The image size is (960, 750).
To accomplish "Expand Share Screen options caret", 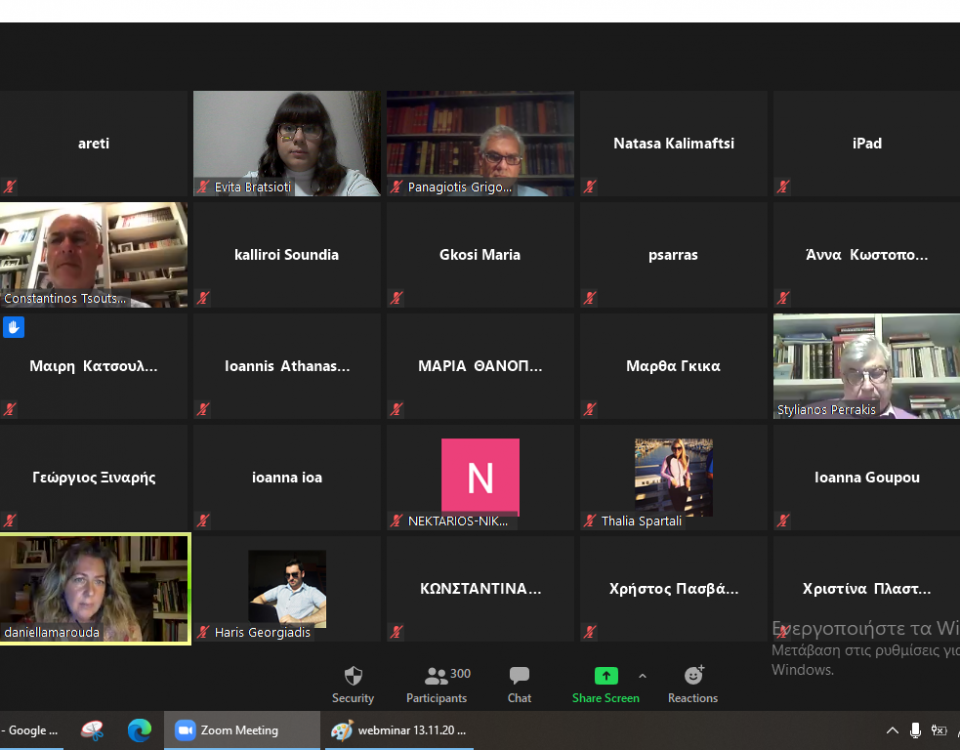I will (642, 676).
